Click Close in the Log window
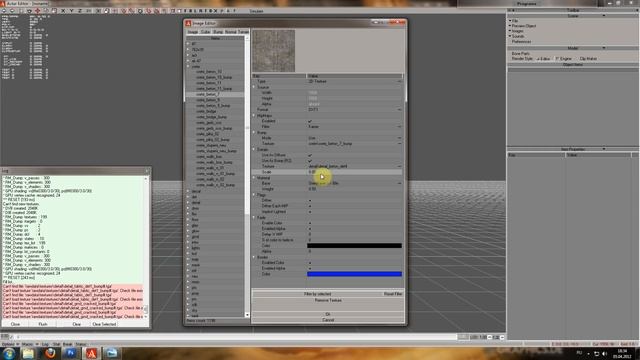 coord(15,324)
